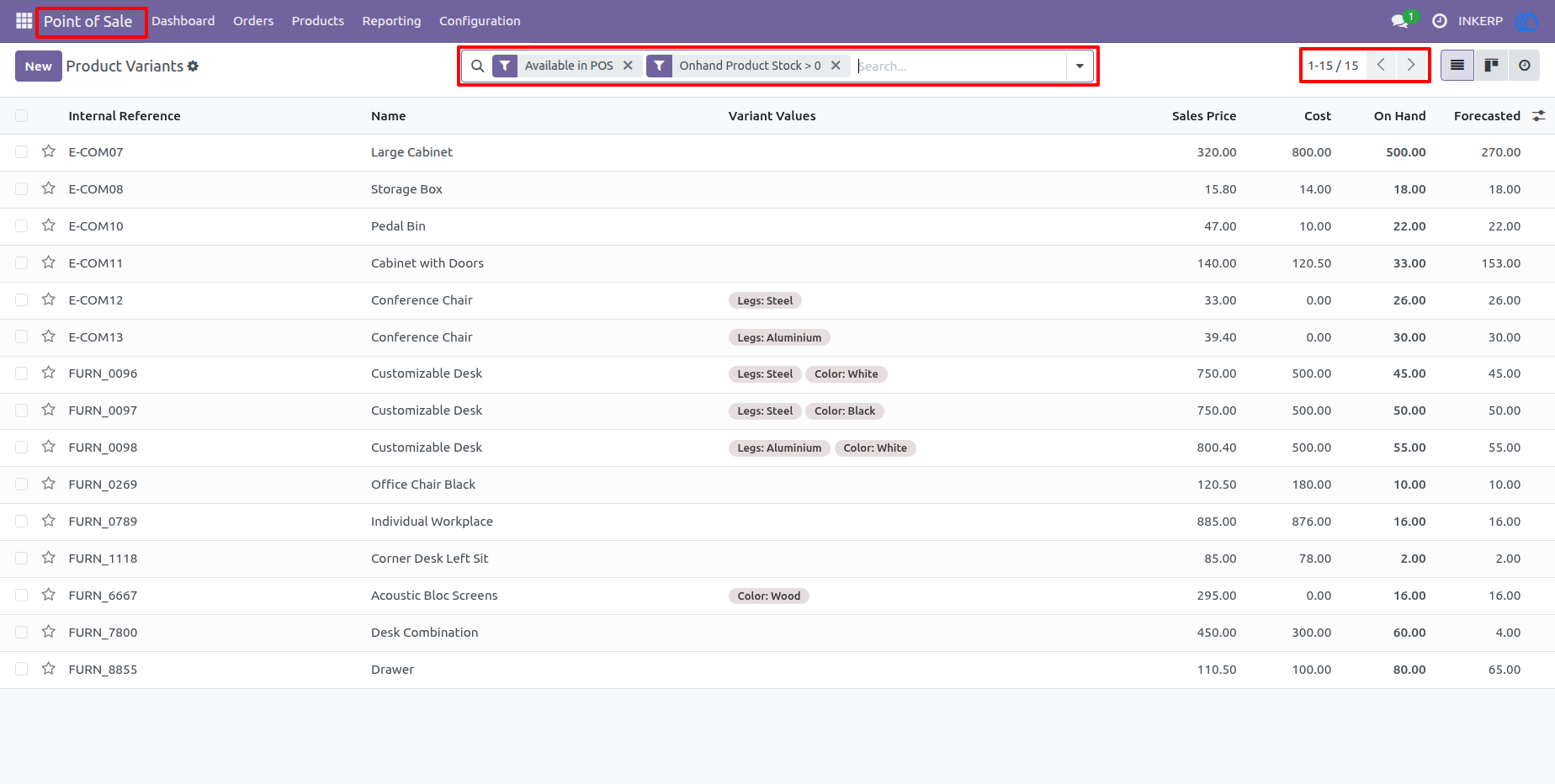This screenshot has height=784, width=1555.
Task: Check the Office Chair Black row checkbox
Action: point(22,485)
